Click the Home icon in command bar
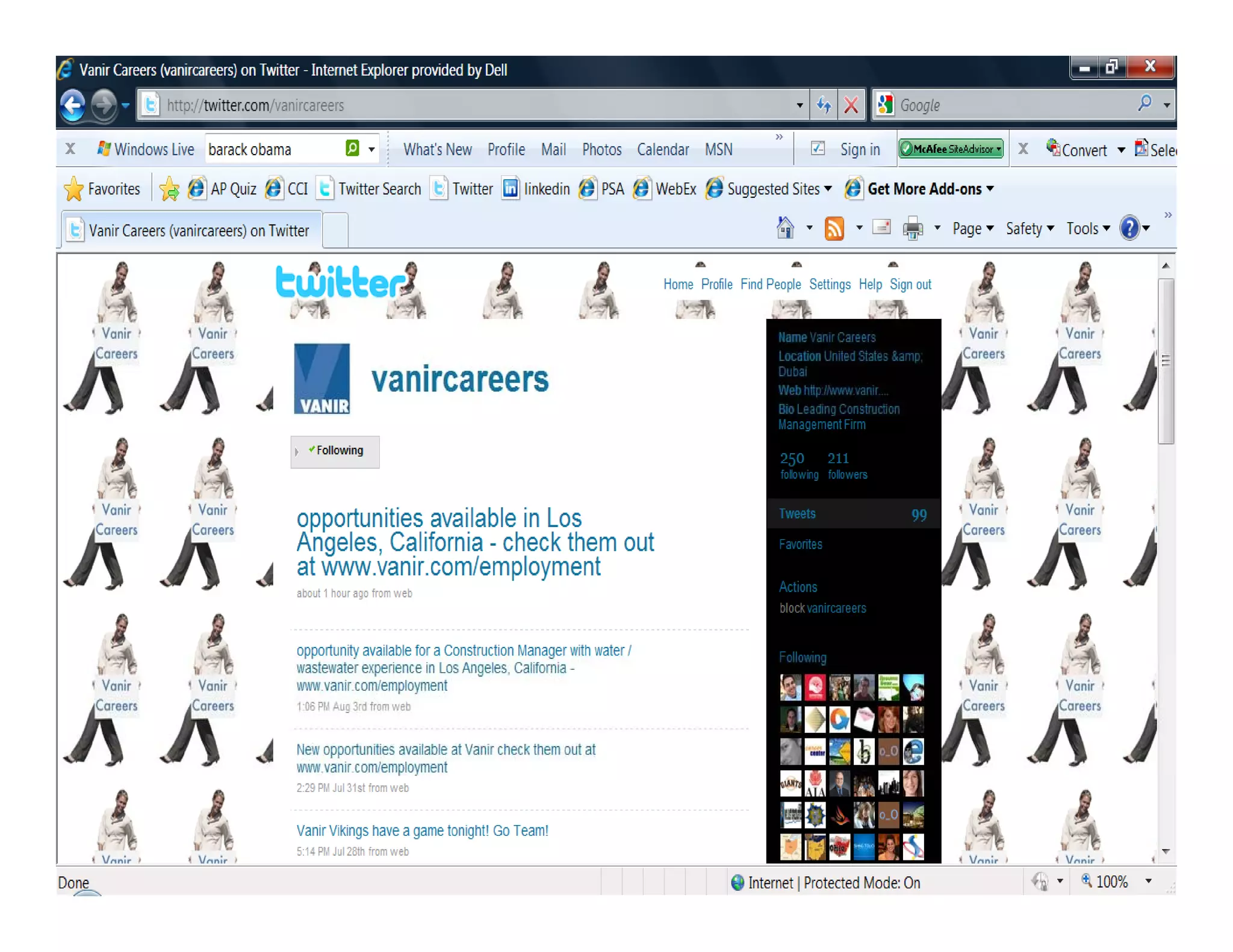Viewport: 1233px width, 952px height. [785, 229]
